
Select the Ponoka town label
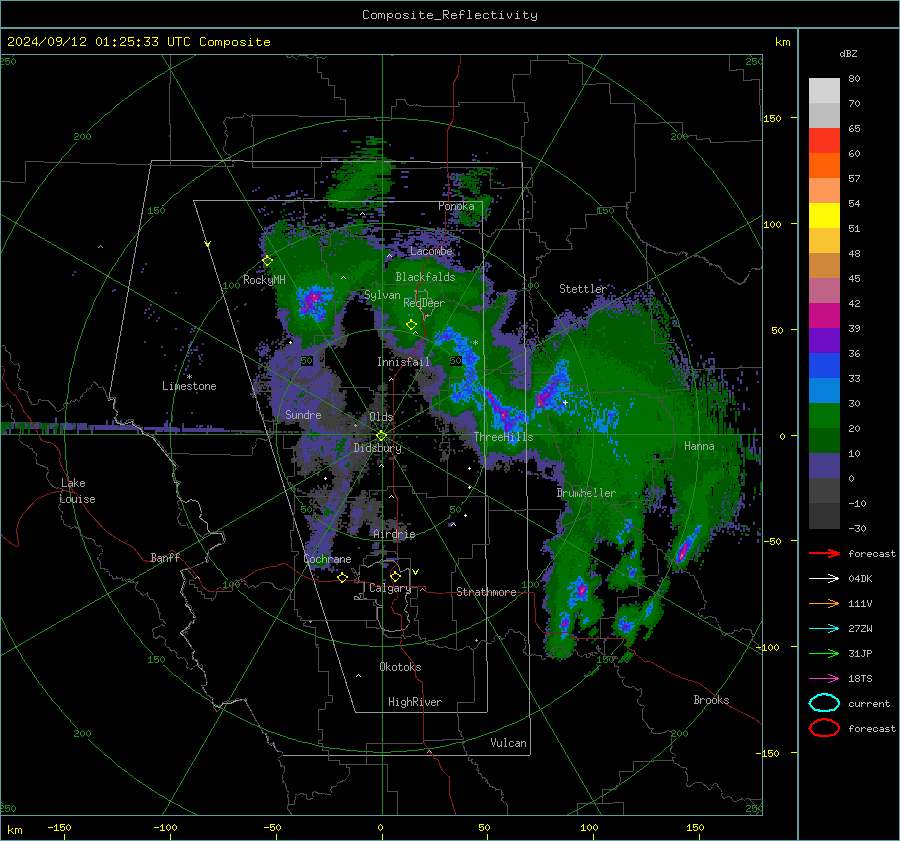click(456, 206)
